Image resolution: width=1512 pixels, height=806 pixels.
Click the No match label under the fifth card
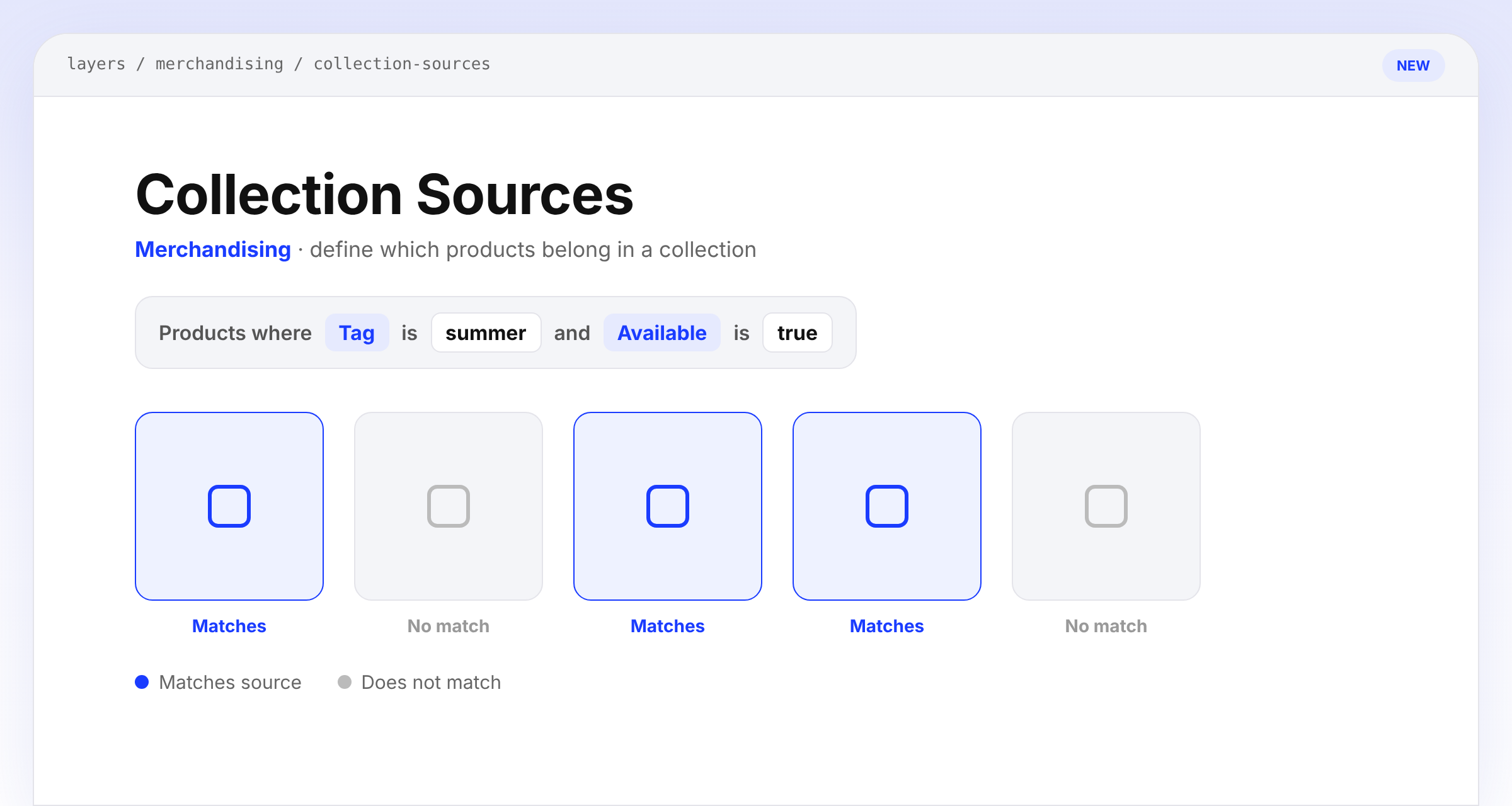click(x=1106, y=626)
